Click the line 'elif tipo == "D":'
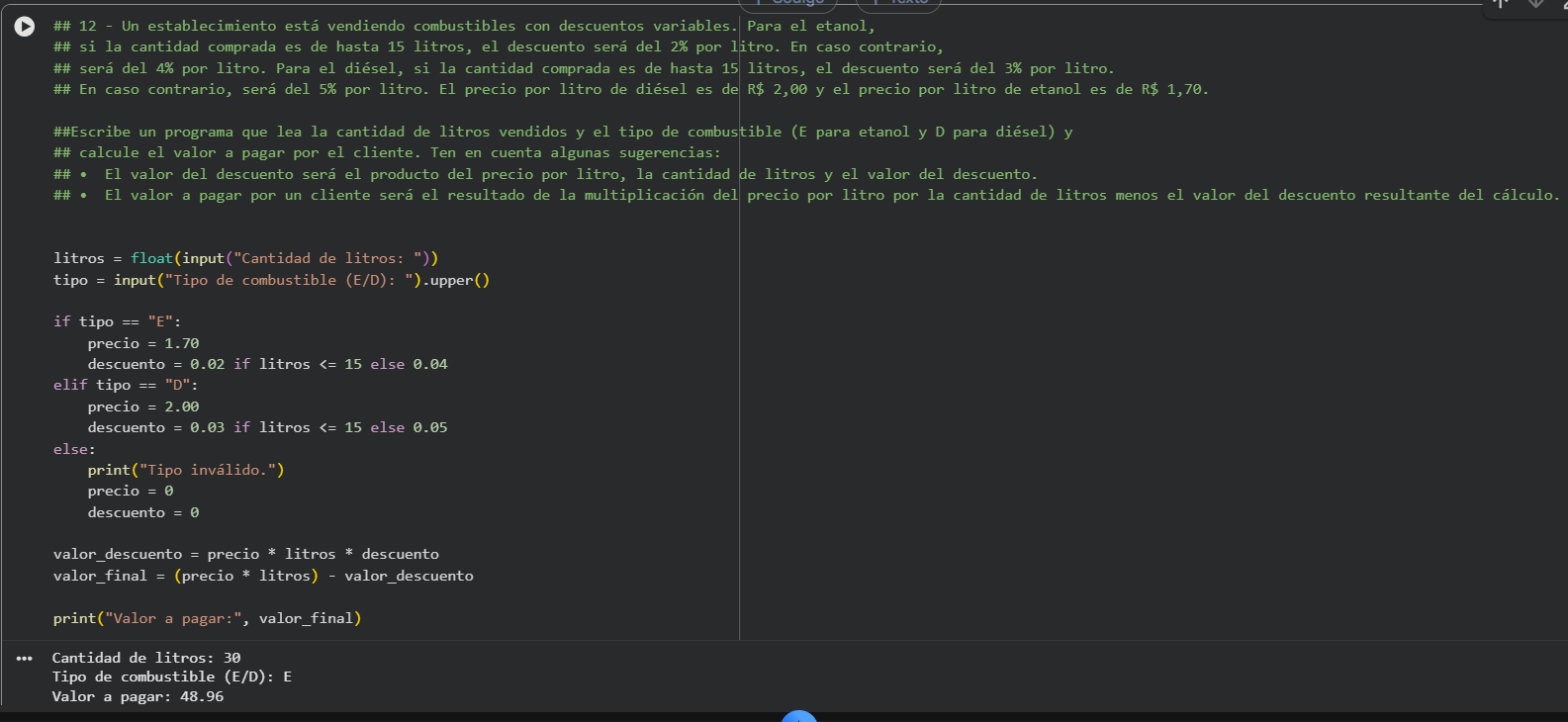Viewport: 1568px width, 722px height. click(126, 386)
